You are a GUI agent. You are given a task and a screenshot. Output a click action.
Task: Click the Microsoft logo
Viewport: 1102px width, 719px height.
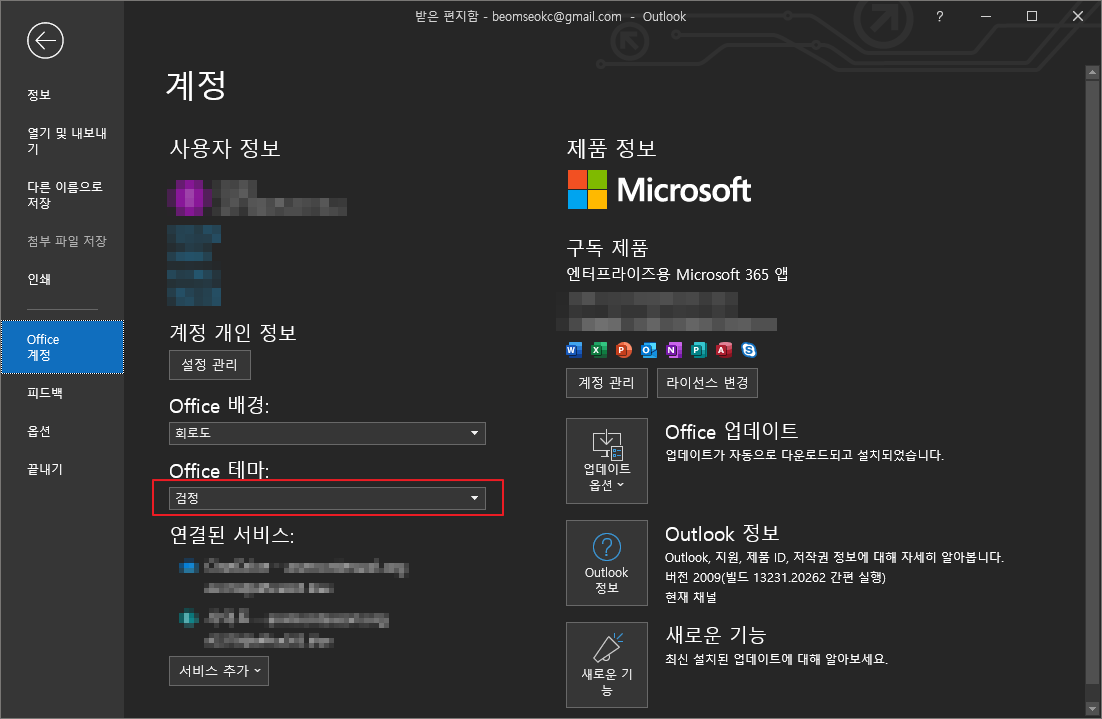coord(659,190)
